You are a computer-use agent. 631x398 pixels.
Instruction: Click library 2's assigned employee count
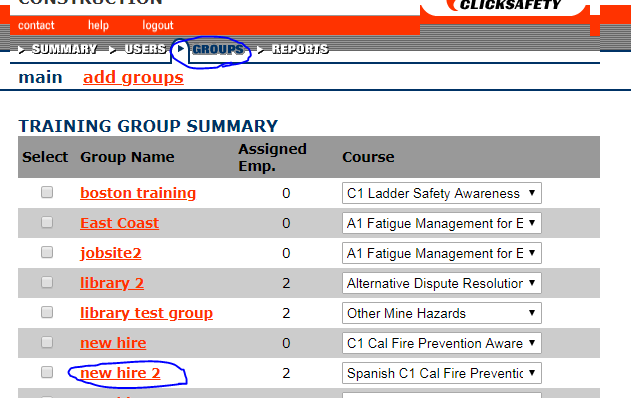(286, 283)
